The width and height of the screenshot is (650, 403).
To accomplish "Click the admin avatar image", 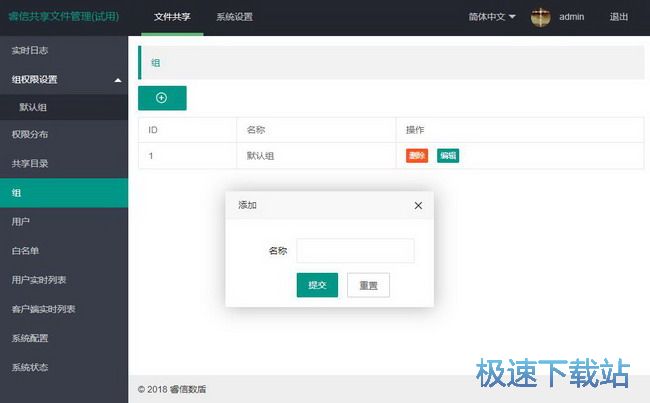I will [541, 17].
